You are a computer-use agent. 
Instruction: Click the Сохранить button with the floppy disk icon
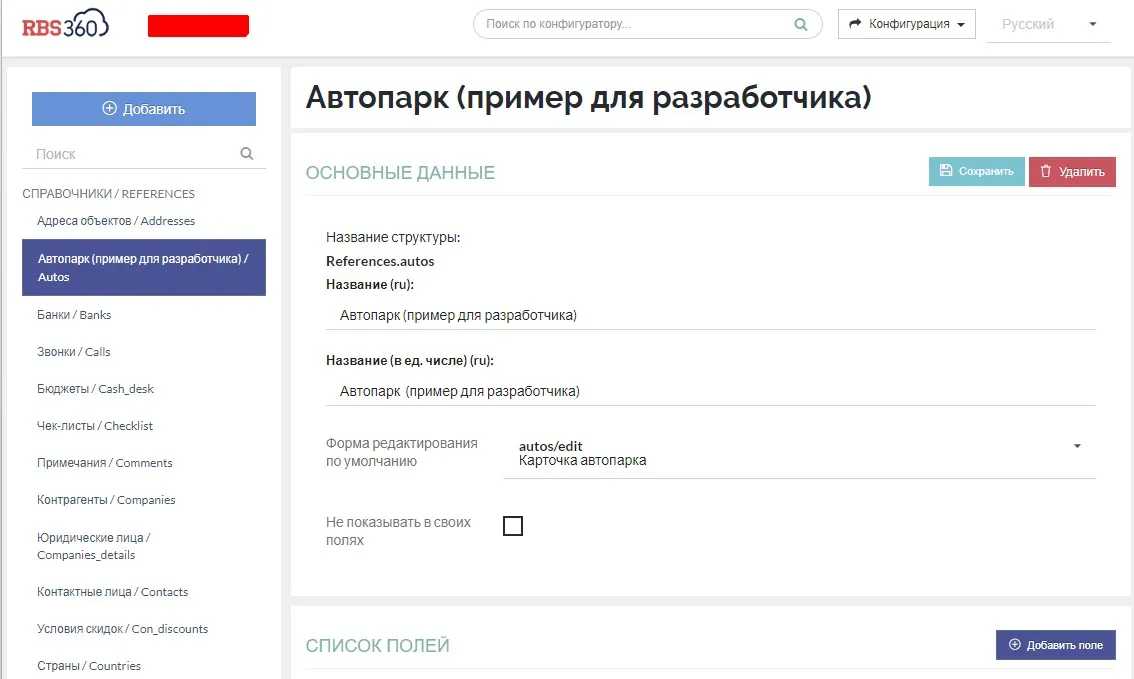(976, 171)
